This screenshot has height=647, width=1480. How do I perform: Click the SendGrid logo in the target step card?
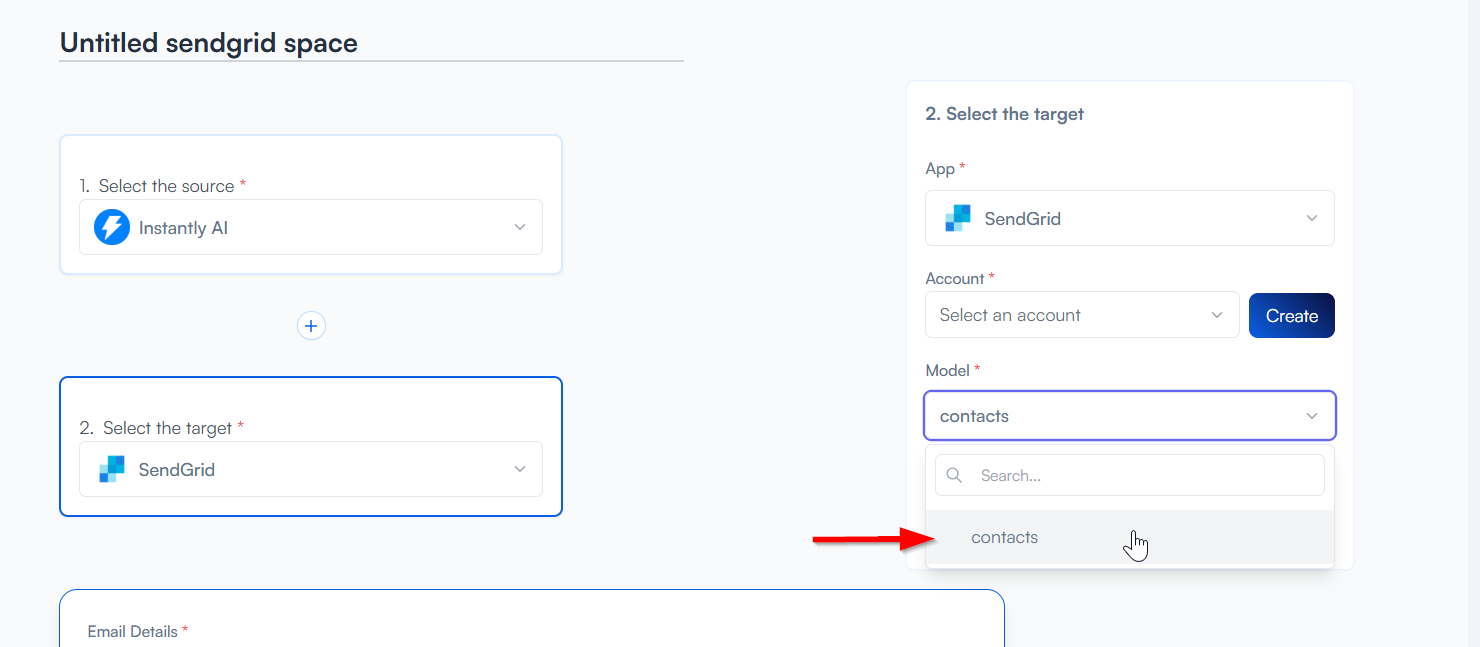pyautogui.click(x=112, y=469)
